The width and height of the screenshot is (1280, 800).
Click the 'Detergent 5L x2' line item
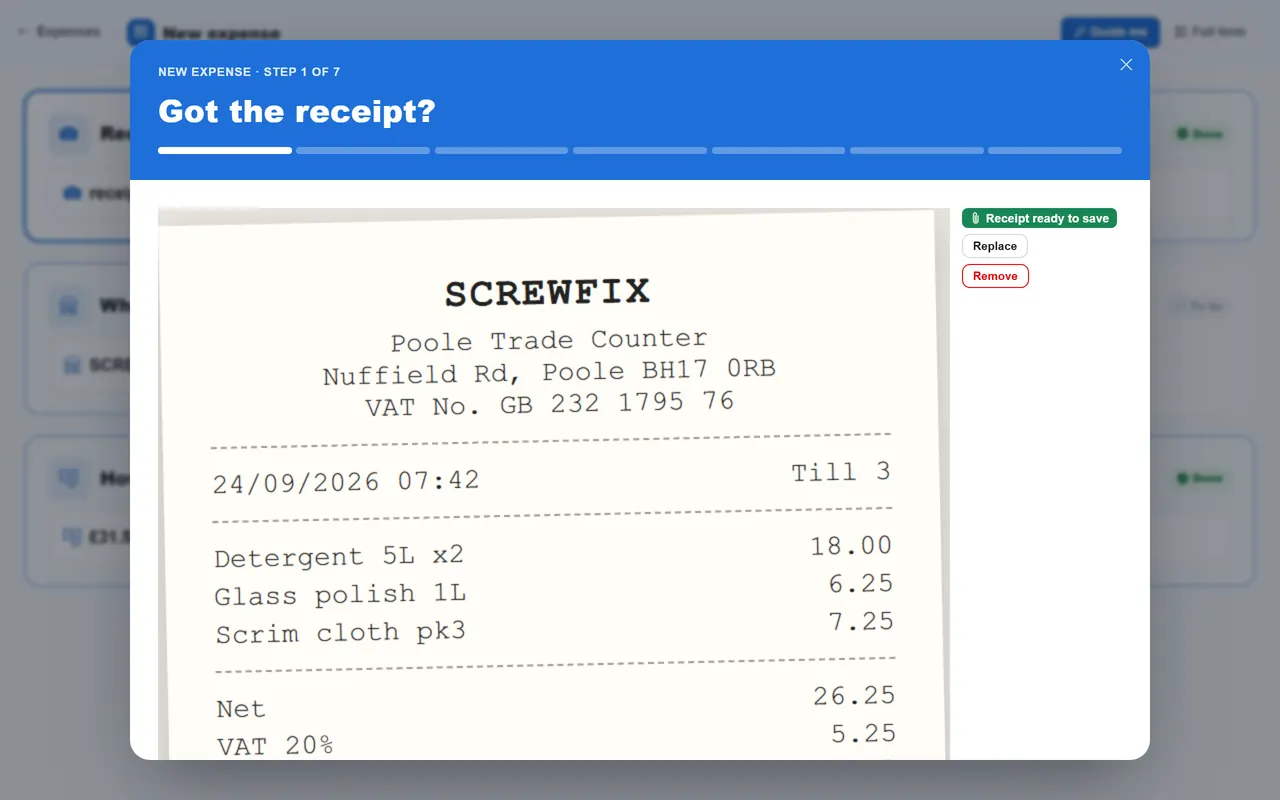click(339, 556)
